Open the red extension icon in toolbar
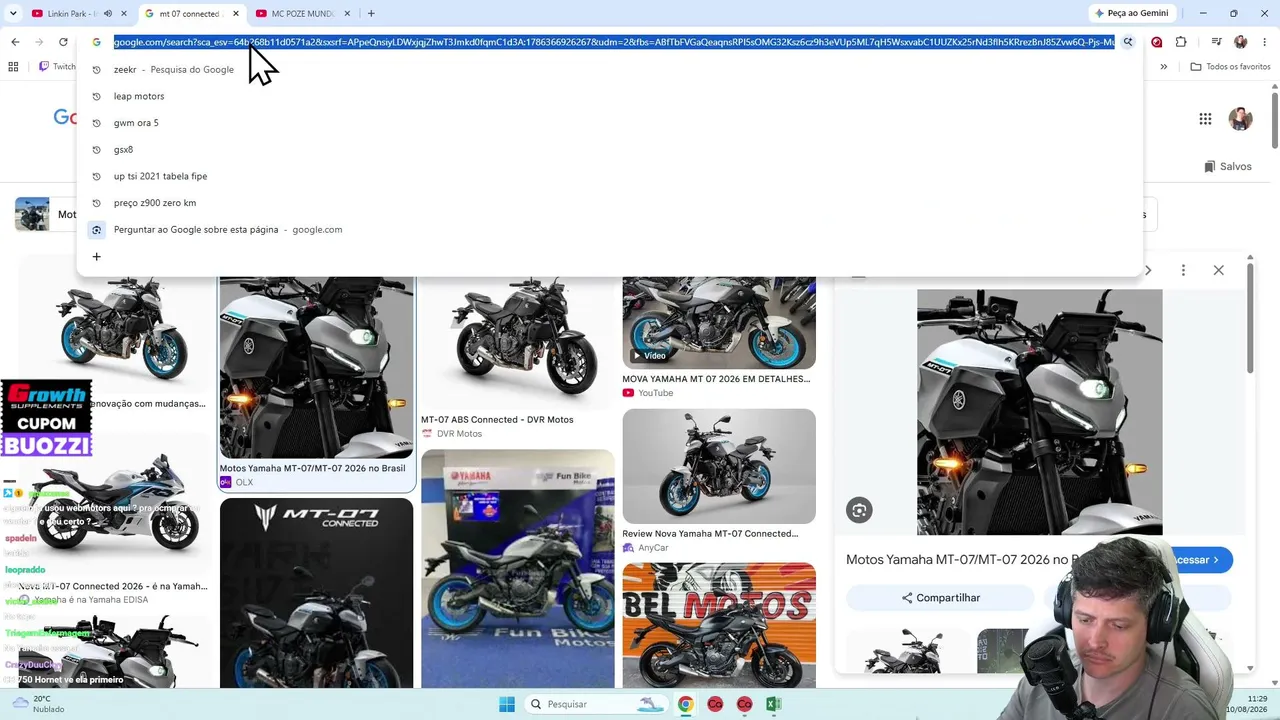1280x720 pixels. (1157, 42)
